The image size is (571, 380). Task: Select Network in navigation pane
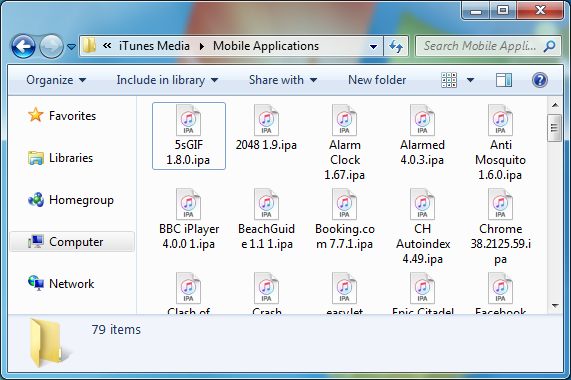click(x=61, y=284)
